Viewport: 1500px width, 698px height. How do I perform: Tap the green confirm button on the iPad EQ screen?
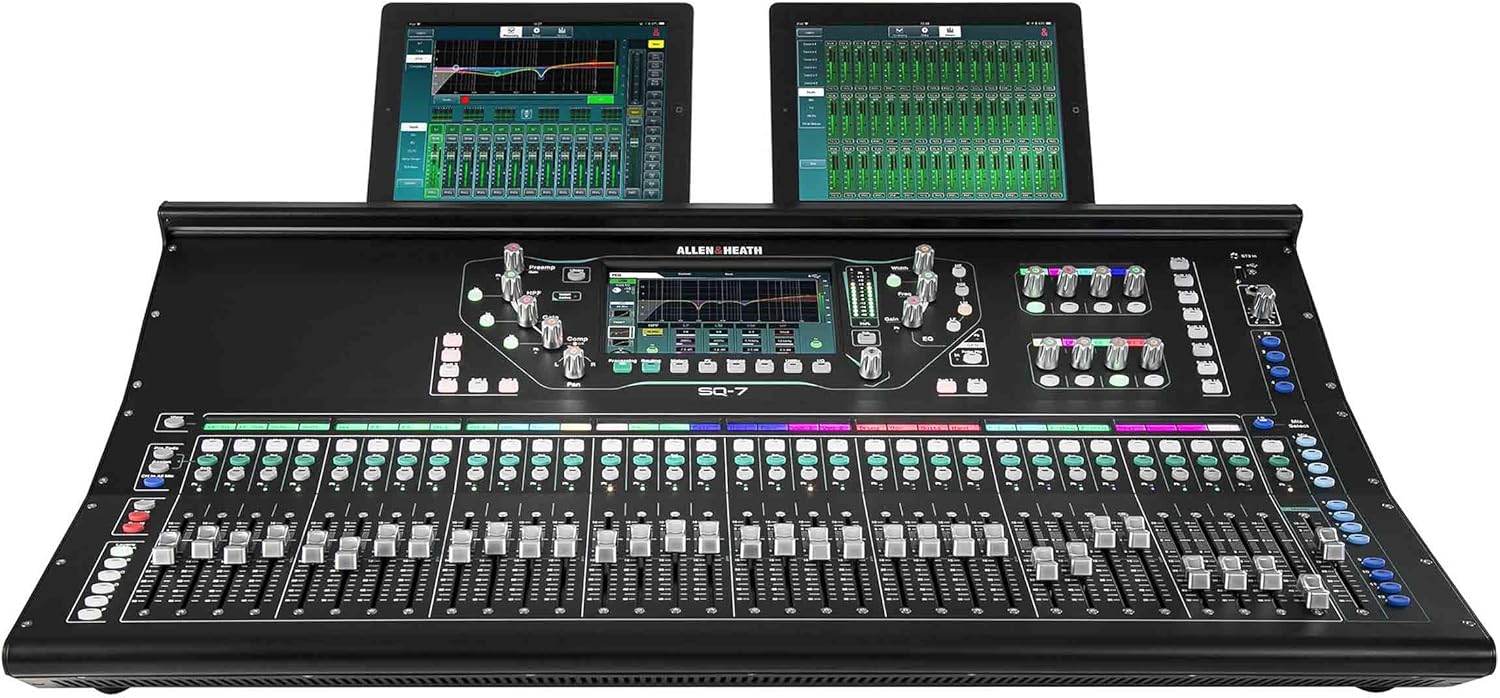tap(601, 98)
